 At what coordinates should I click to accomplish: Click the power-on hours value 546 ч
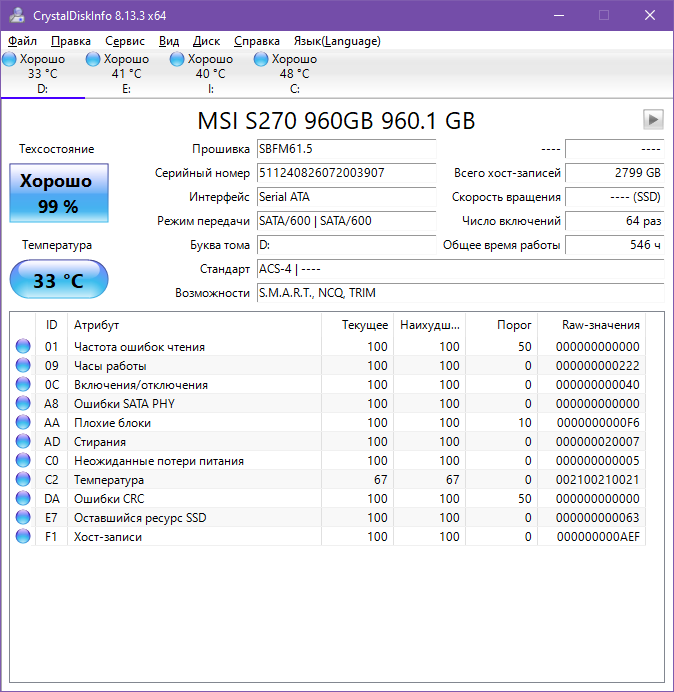(x=614, y=245)
